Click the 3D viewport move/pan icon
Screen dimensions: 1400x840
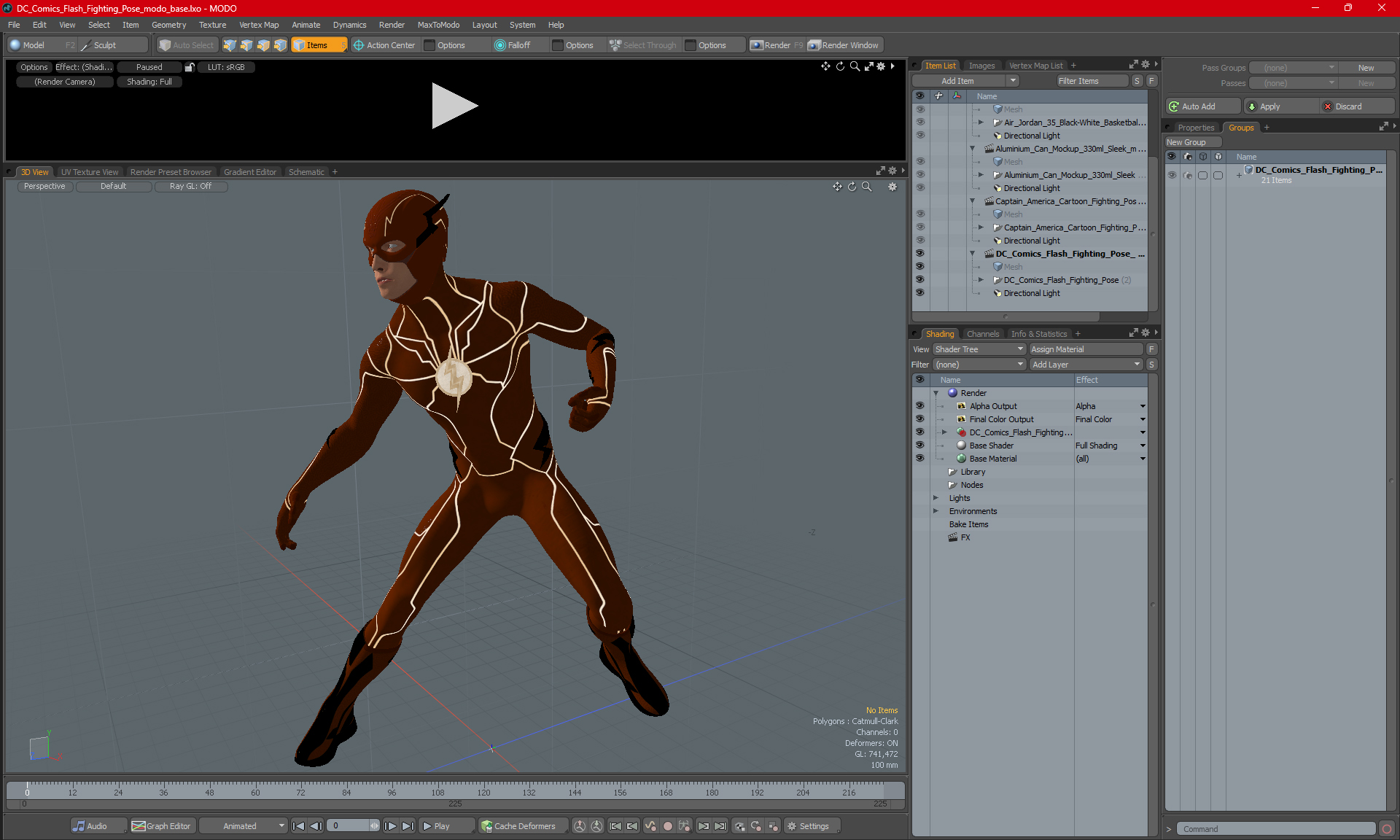[x=837, y=187]
